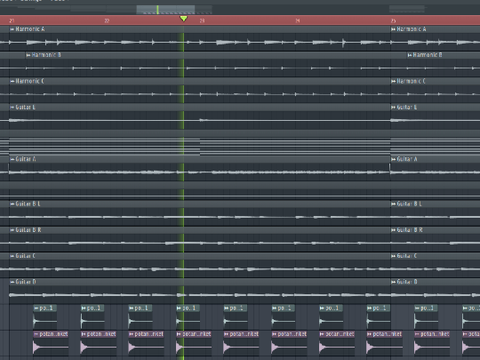
Task: Open clip menu icon of Guitar D clip at bar 25
Action: [393, 282]
